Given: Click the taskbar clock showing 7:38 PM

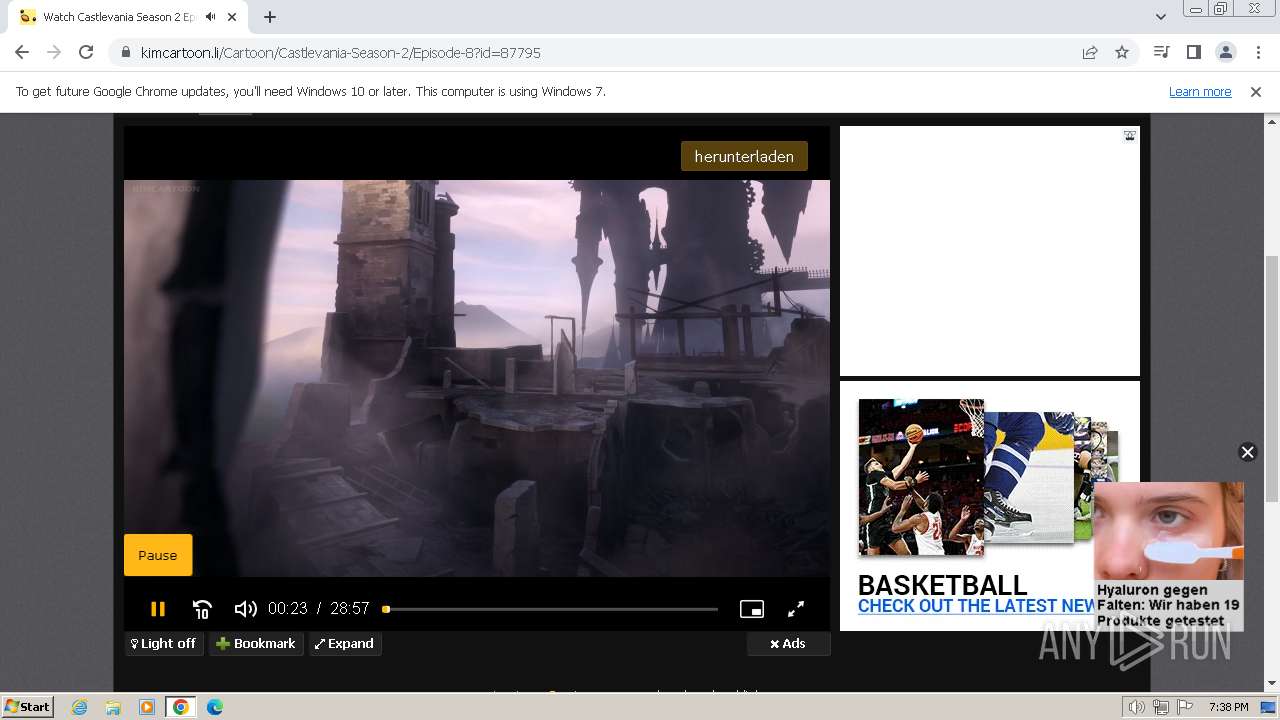Looking at the screenshot, I should tap(1229, 707).
